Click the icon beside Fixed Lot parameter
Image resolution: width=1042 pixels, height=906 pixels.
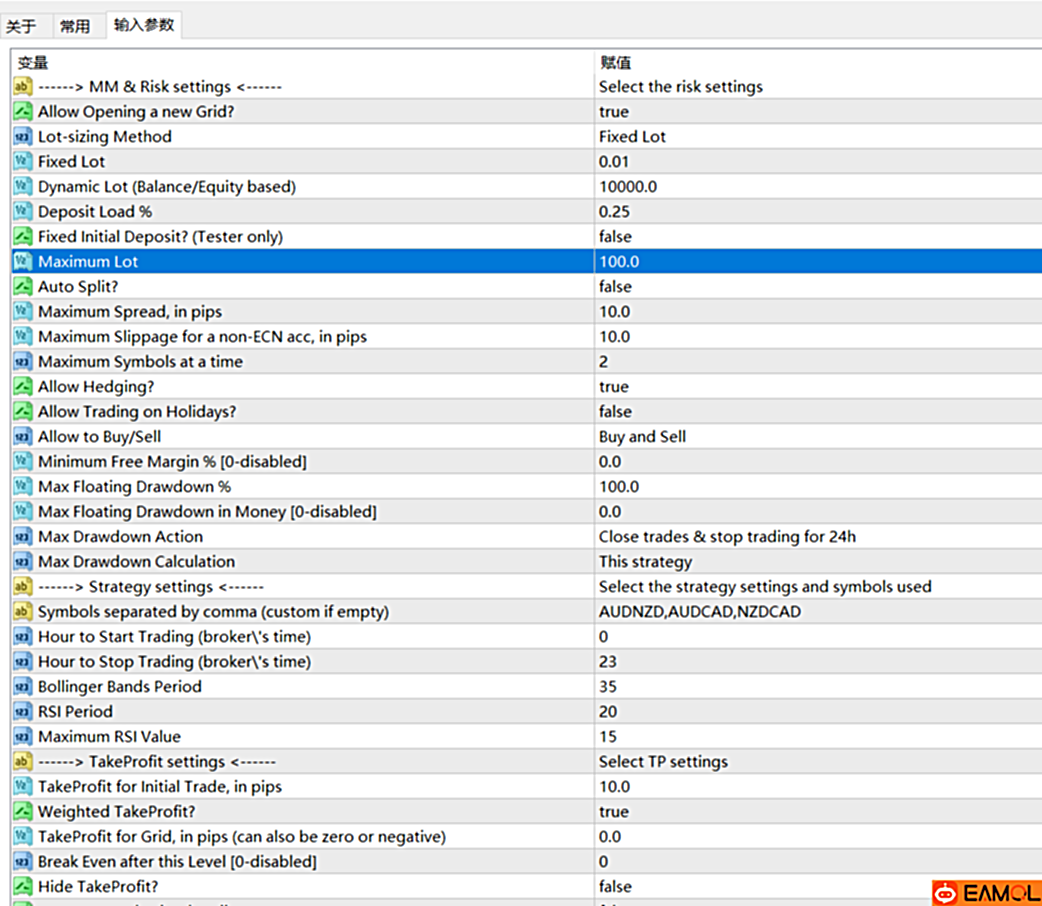pyautogui.click(x=22, y=162)
